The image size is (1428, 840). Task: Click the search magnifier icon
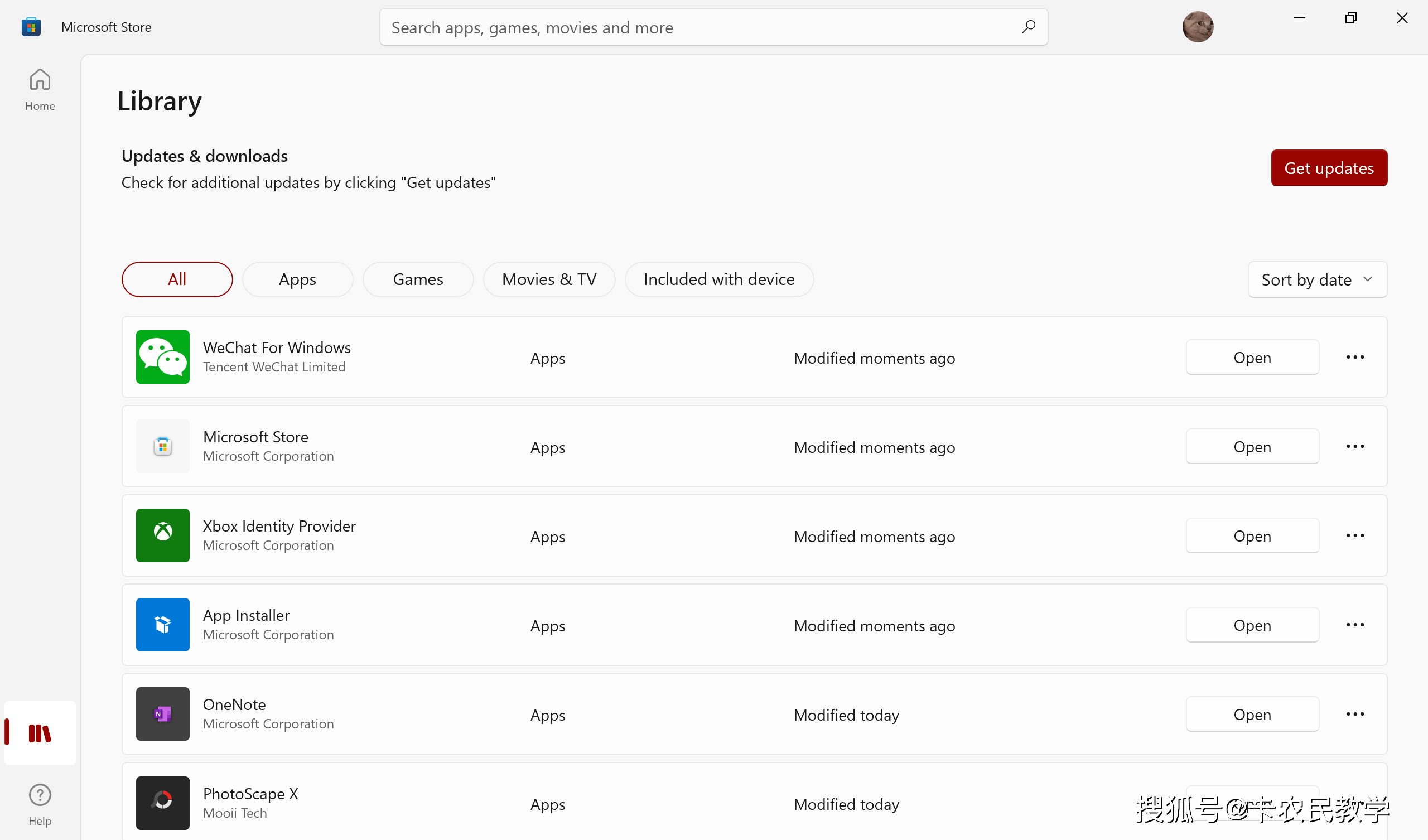tap(1029, 27)
